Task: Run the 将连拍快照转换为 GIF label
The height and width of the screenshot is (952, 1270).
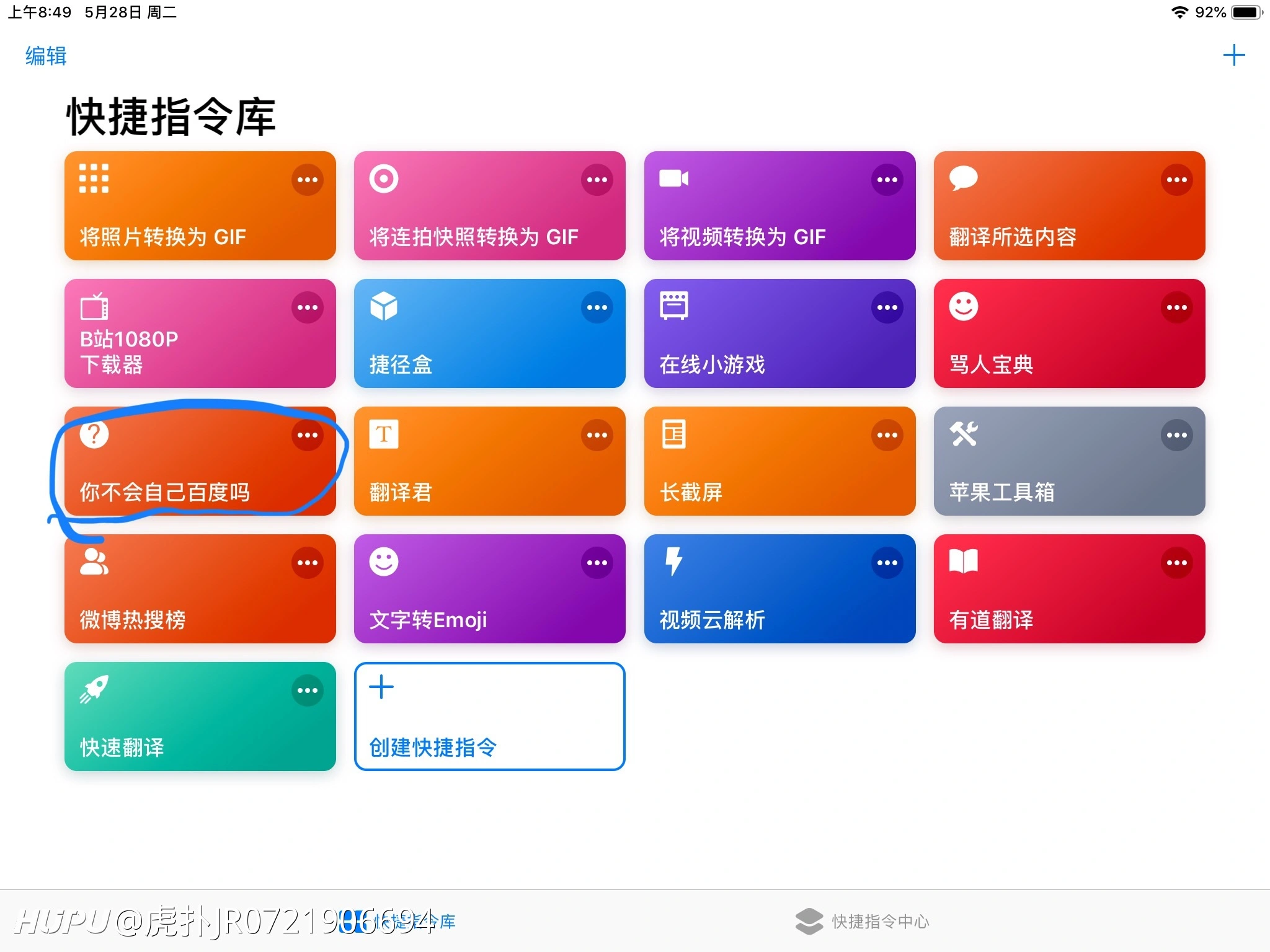Action: pos(474,237)
